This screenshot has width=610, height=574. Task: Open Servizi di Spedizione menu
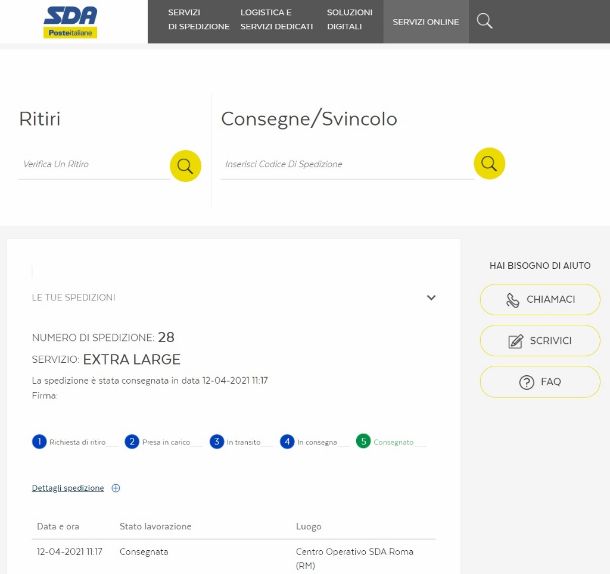coord(198,19)
